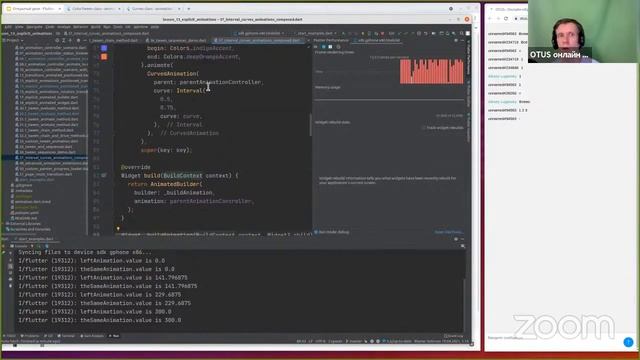The width and height of the screenshot is (640, 360).
Task: Enable Track widget rebuilds checkbox
Action: [423, 128]
